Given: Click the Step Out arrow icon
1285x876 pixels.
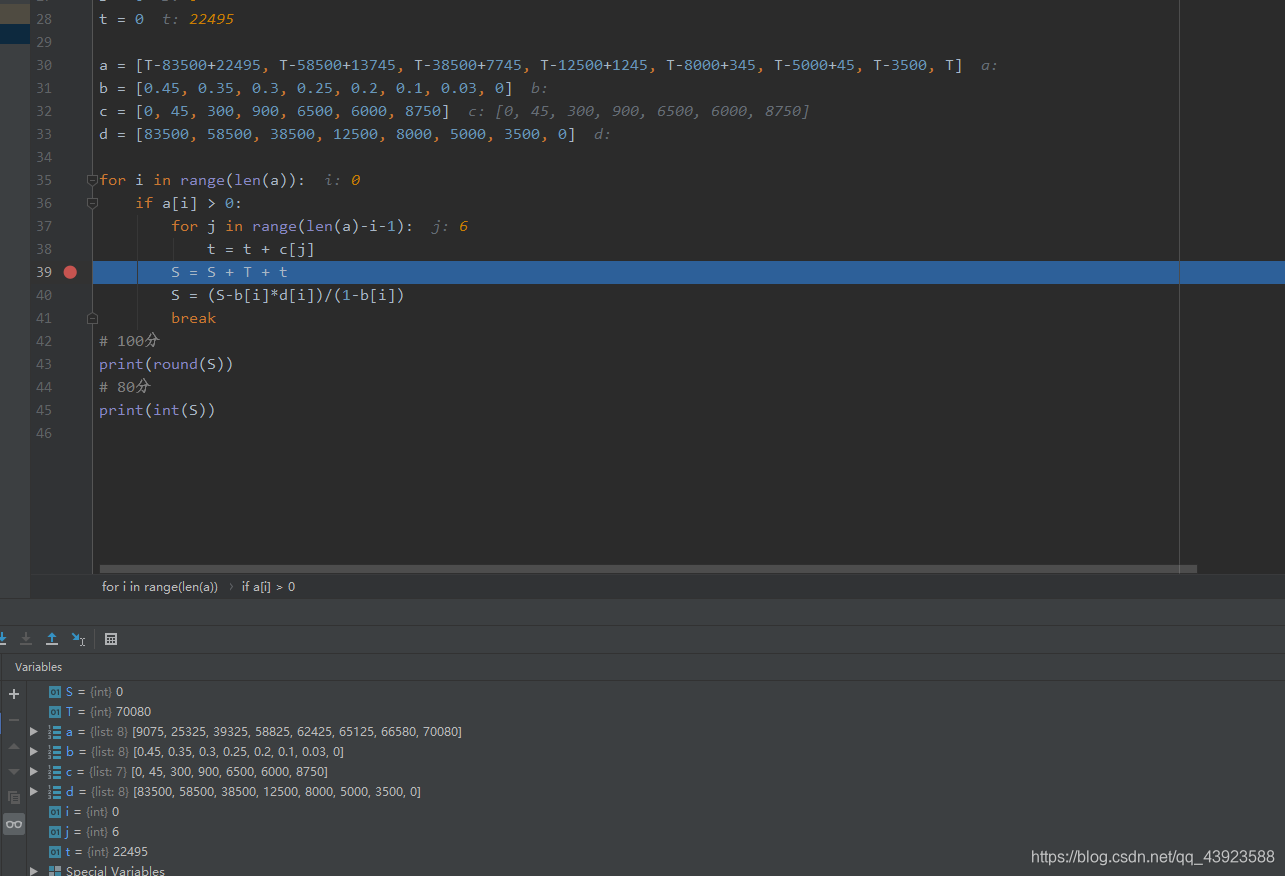Looking at the screenshot, I should click(x=52, y=639).
